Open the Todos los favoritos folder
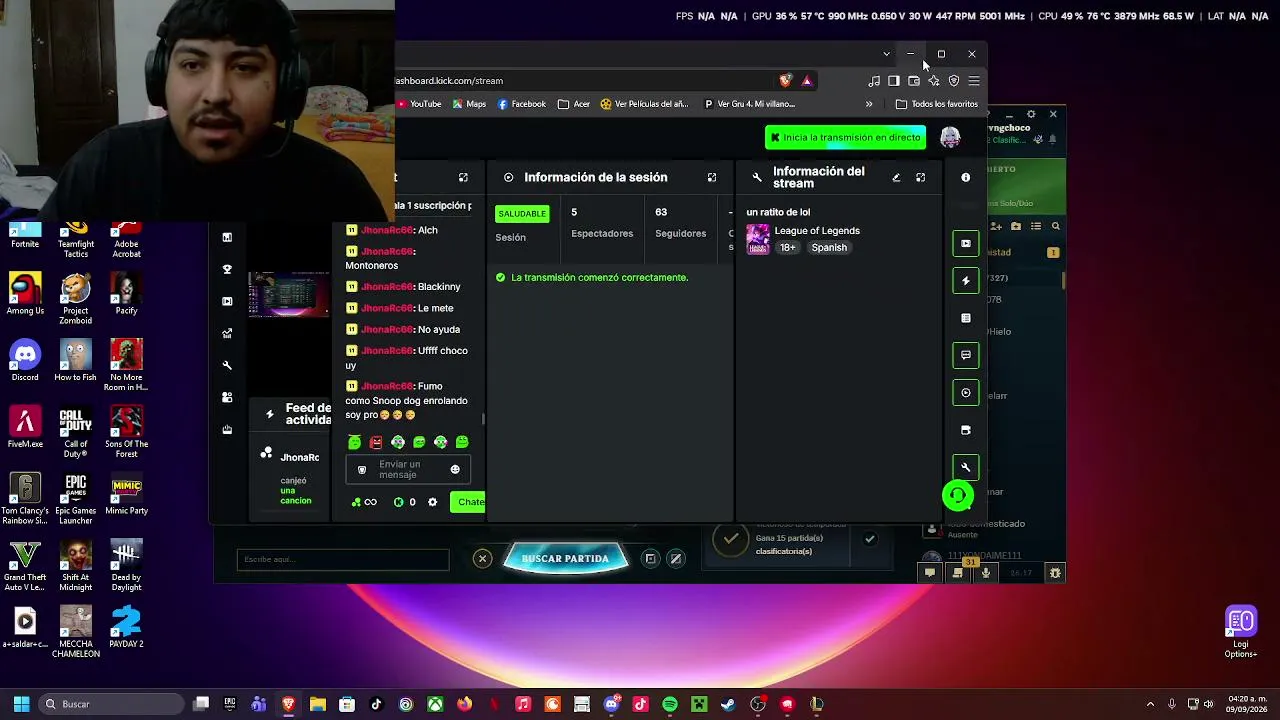Screen dimensions: 1280x720 [x=937, y=104]
